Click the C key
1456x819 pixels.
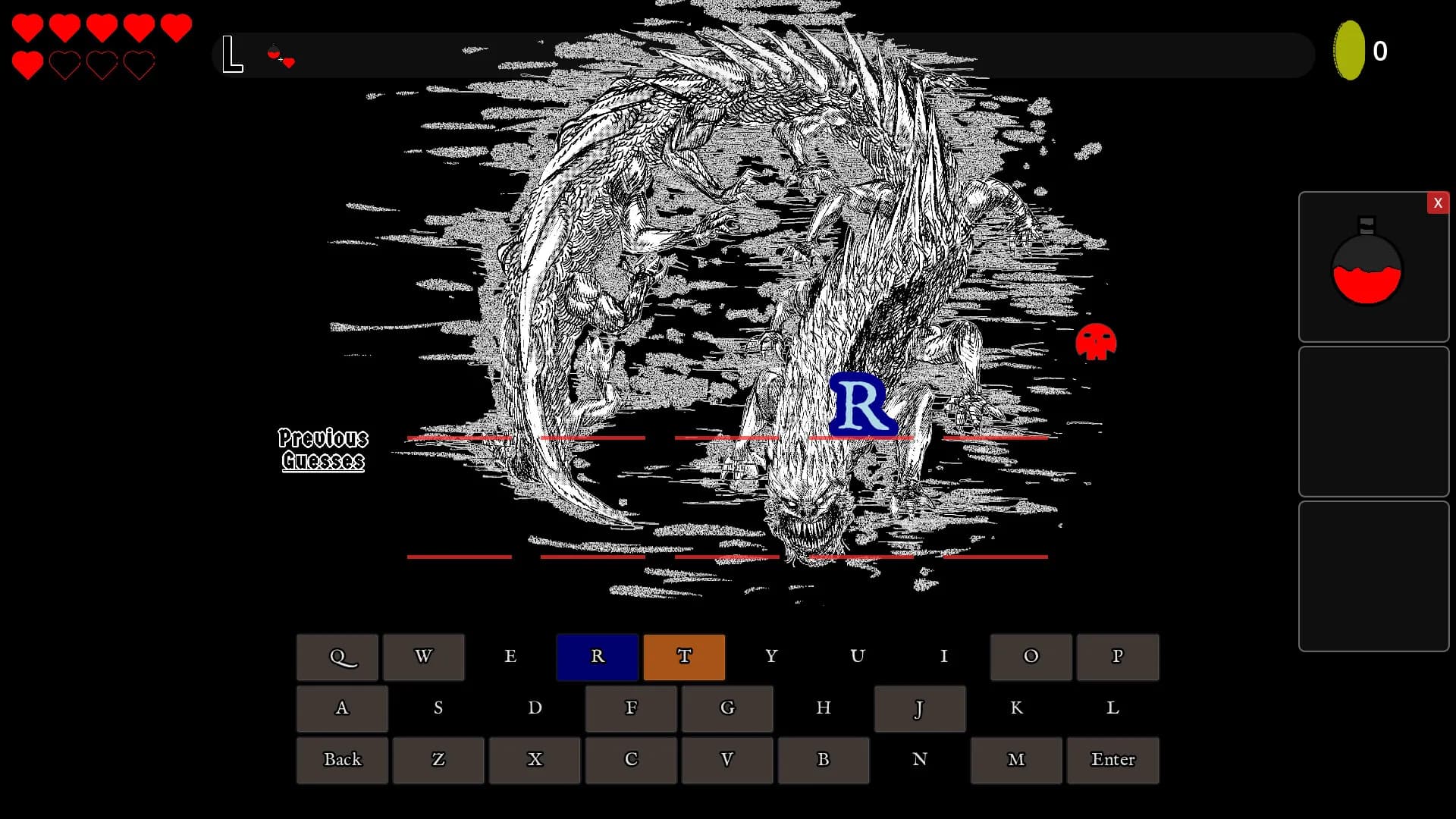(631, 760)
